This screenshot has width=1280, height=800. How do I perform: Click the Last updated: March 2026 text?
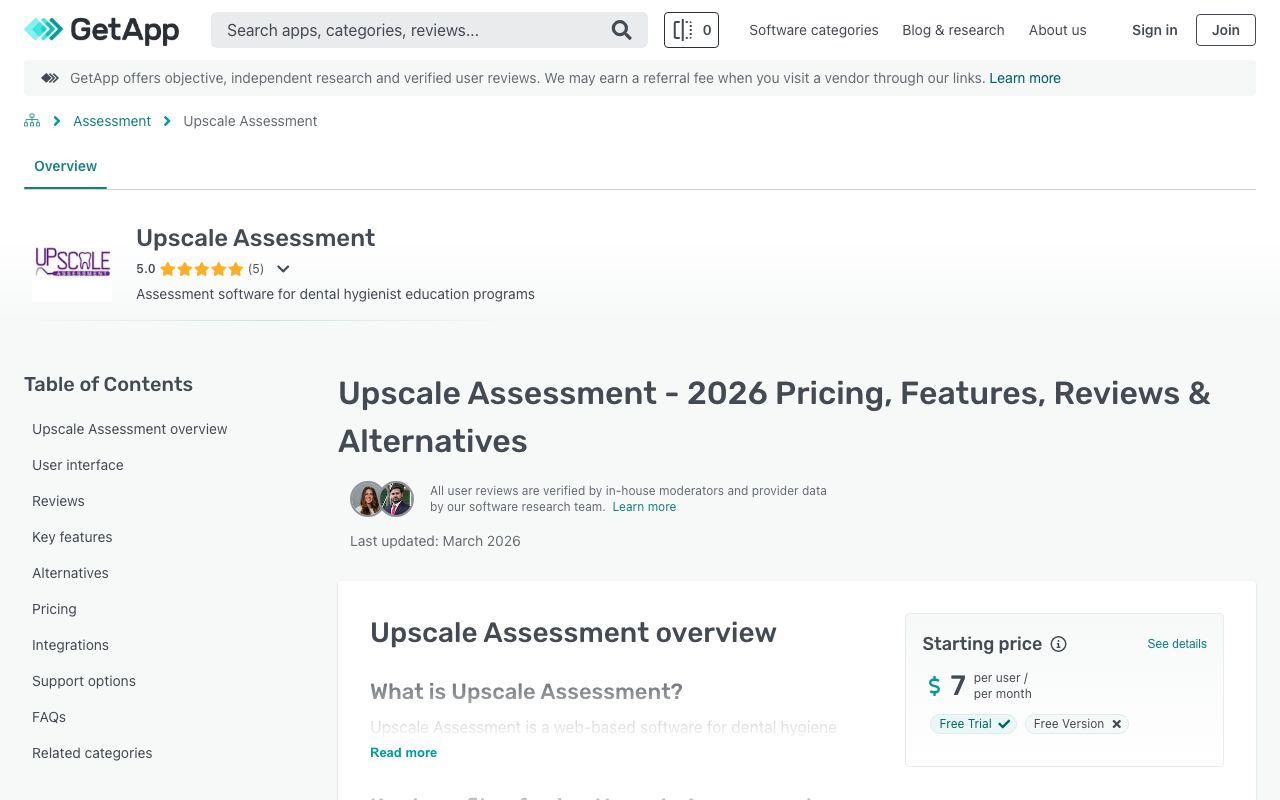coord(435,541)
